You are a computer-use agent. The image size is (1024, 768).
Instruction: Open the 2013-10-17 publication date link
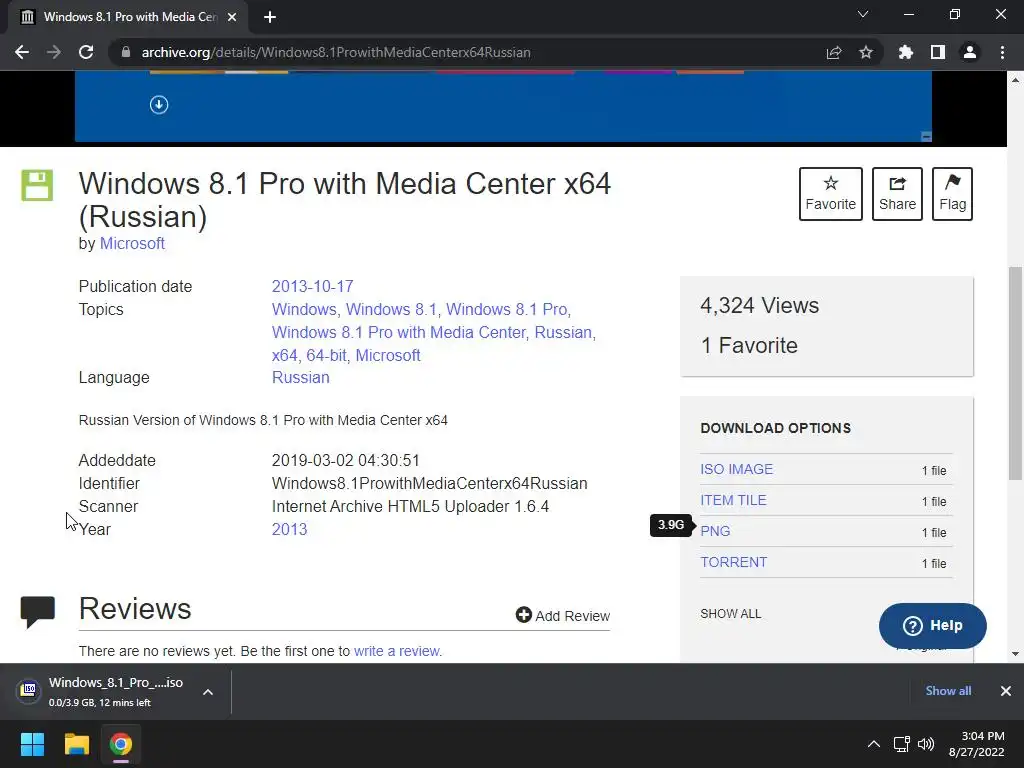tap(312, 287)
